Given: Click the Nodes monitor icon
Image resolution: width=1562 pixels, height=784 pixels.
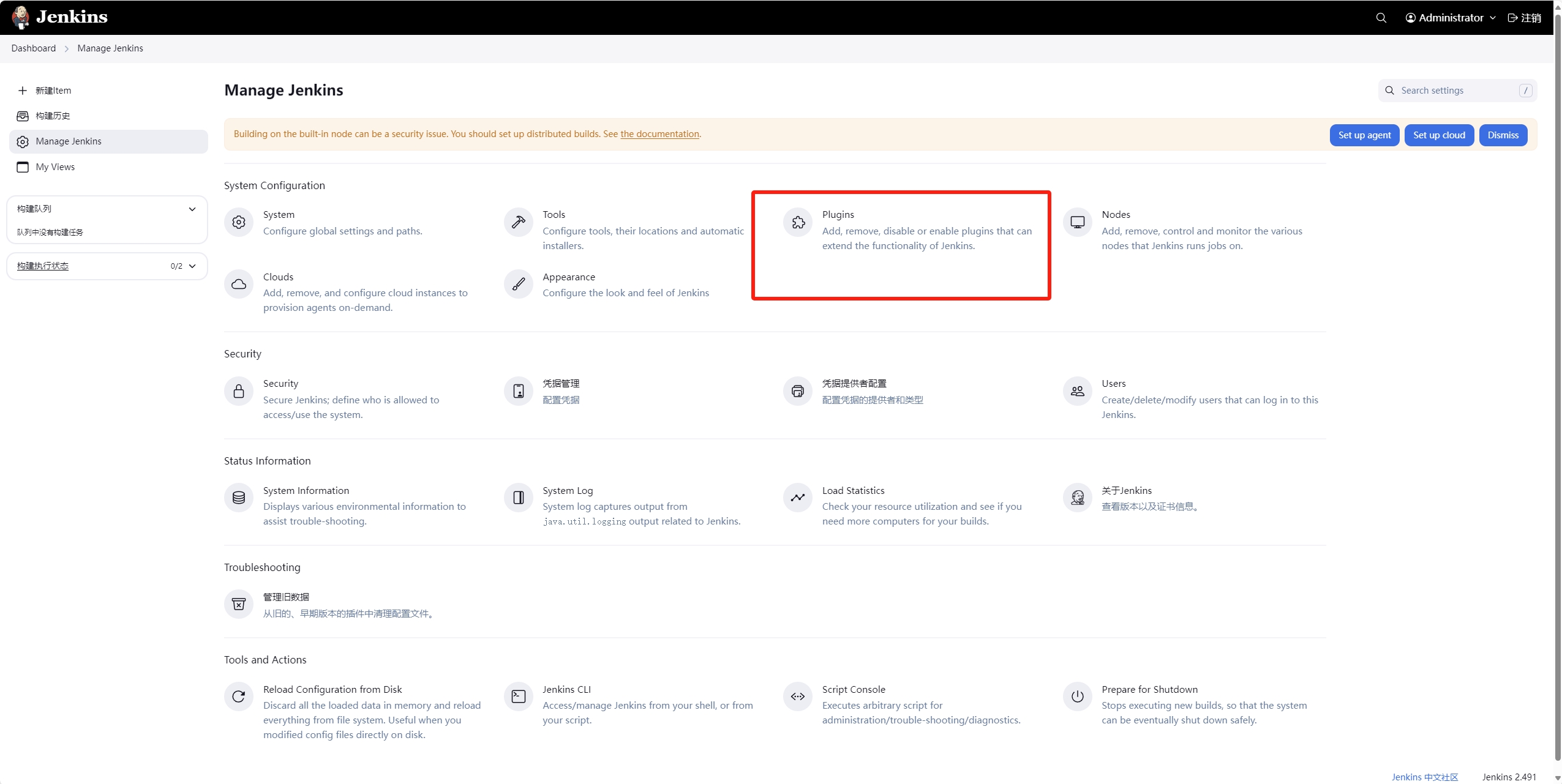Looking at the screenshot, I should 1077,222.
